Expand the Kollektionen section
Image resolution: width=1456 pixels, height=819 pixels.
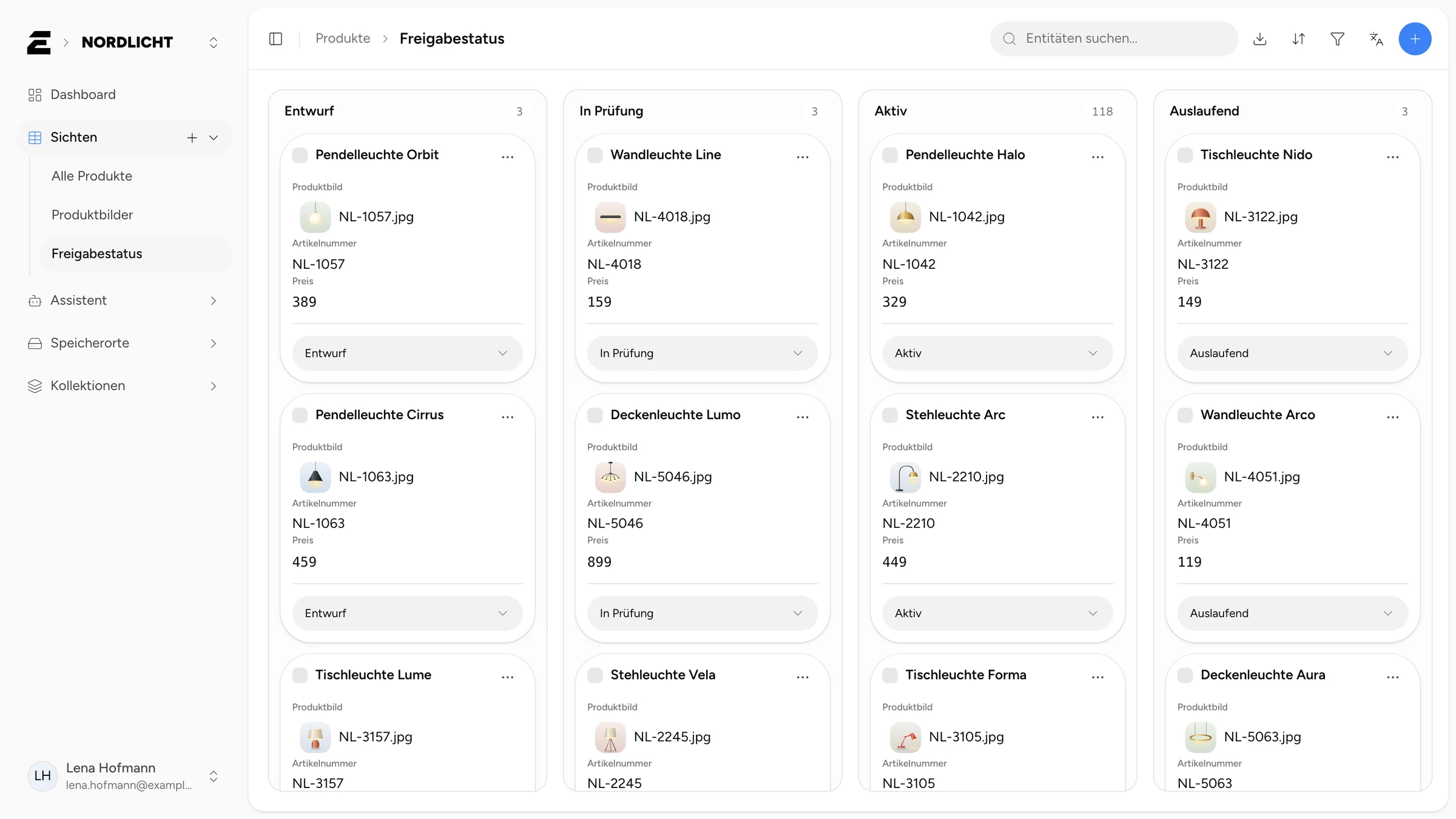click(x=124, y=386)
